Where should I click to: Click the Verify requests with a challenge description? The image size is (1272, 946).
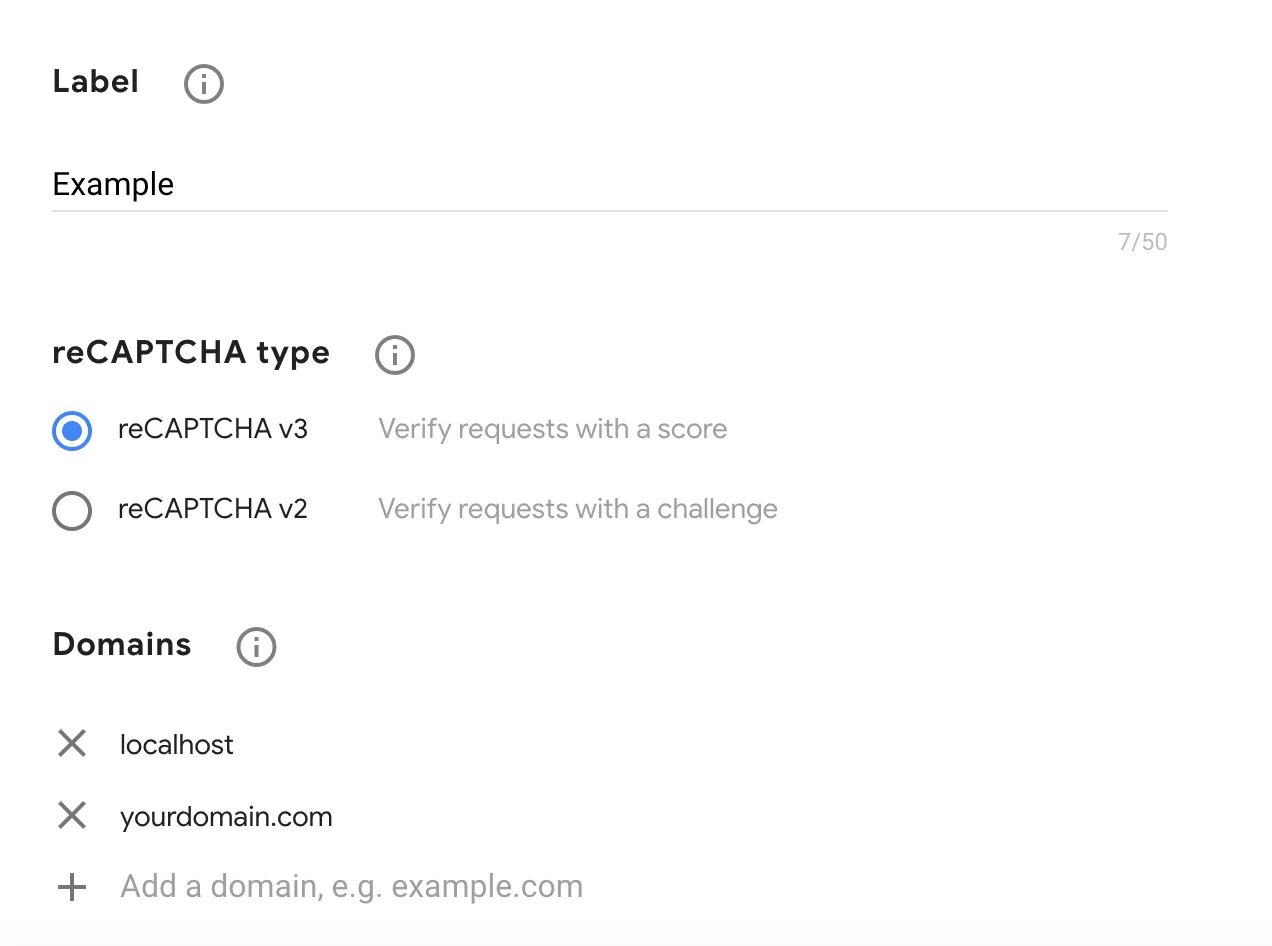[x=577, y=510]
